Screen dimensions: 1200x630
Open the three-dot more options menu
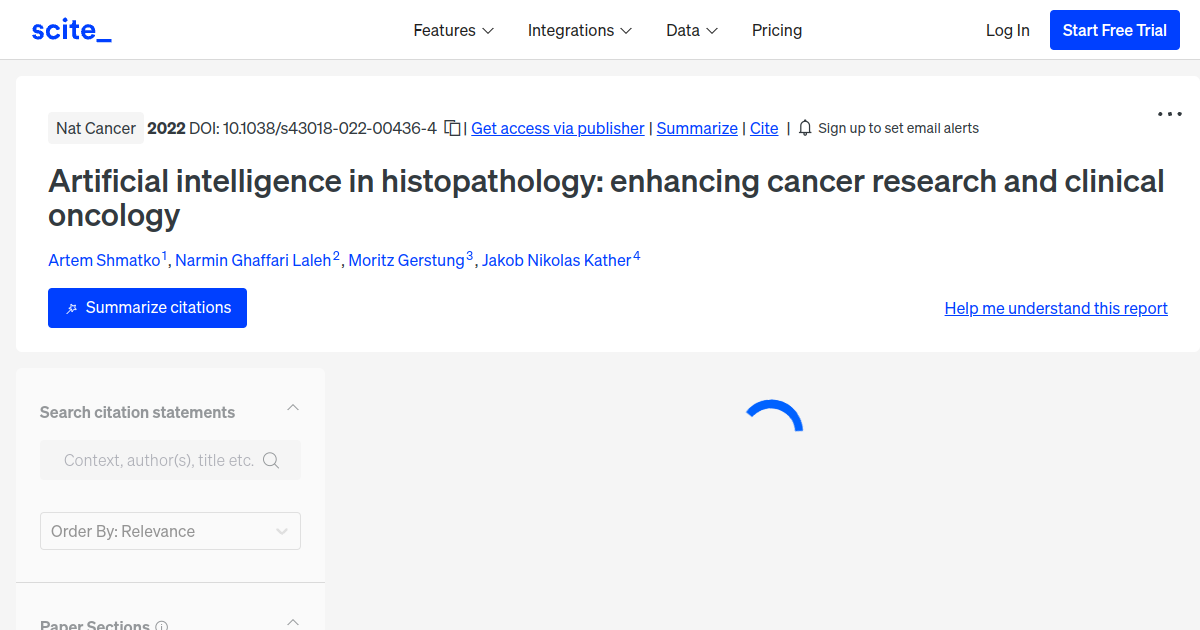click(1170, 114)
